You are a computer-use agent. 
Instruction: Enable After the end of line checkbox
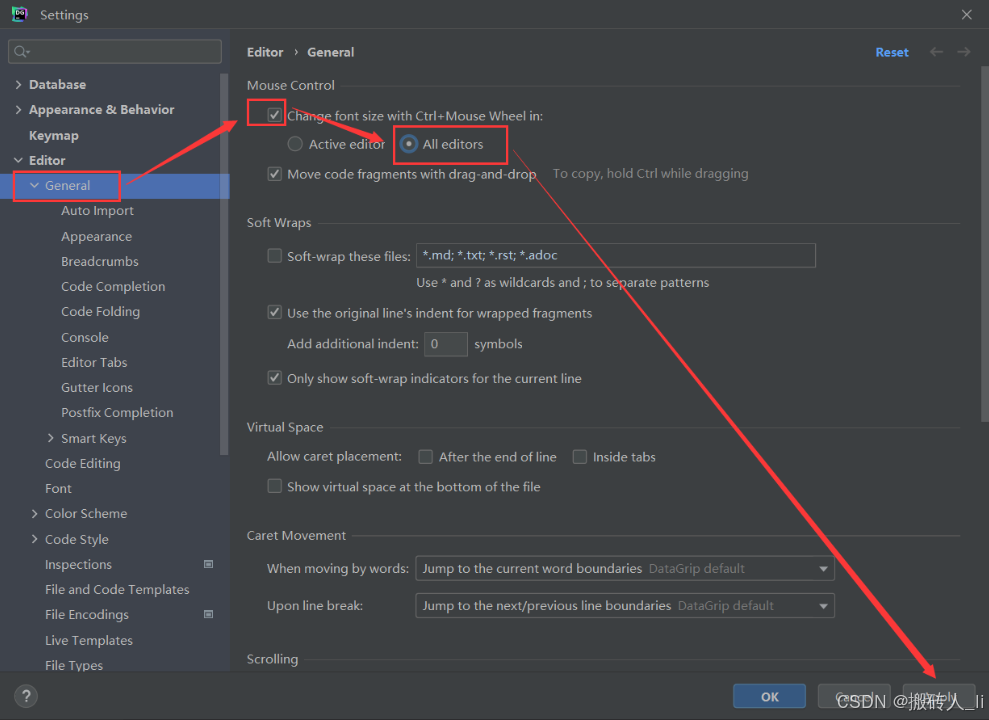pos(426,456)
